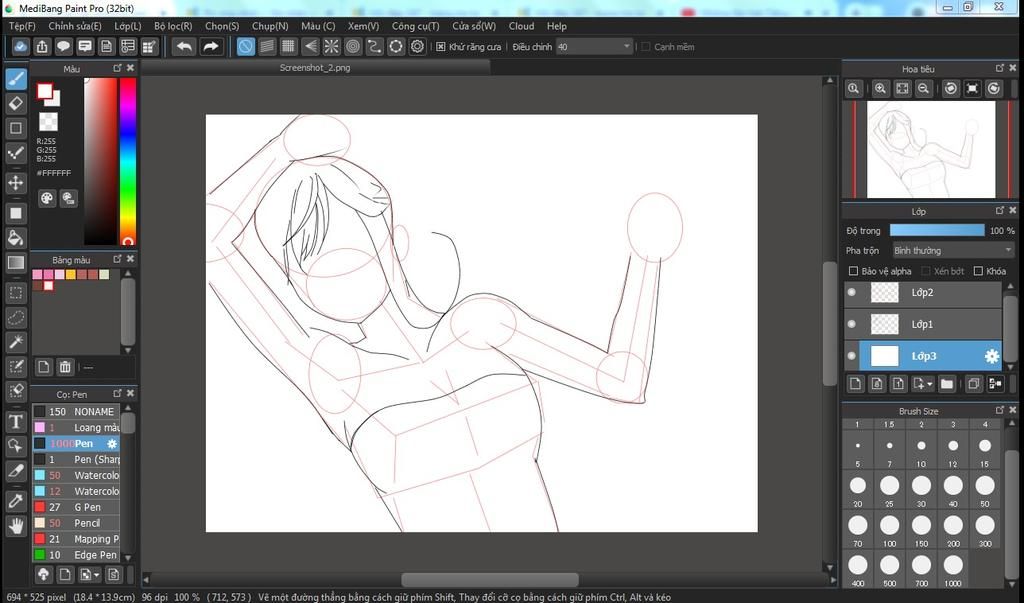Viewport: 1024px width, 603px height.
Task: Pick the Move tool
Action: (16, 182)
